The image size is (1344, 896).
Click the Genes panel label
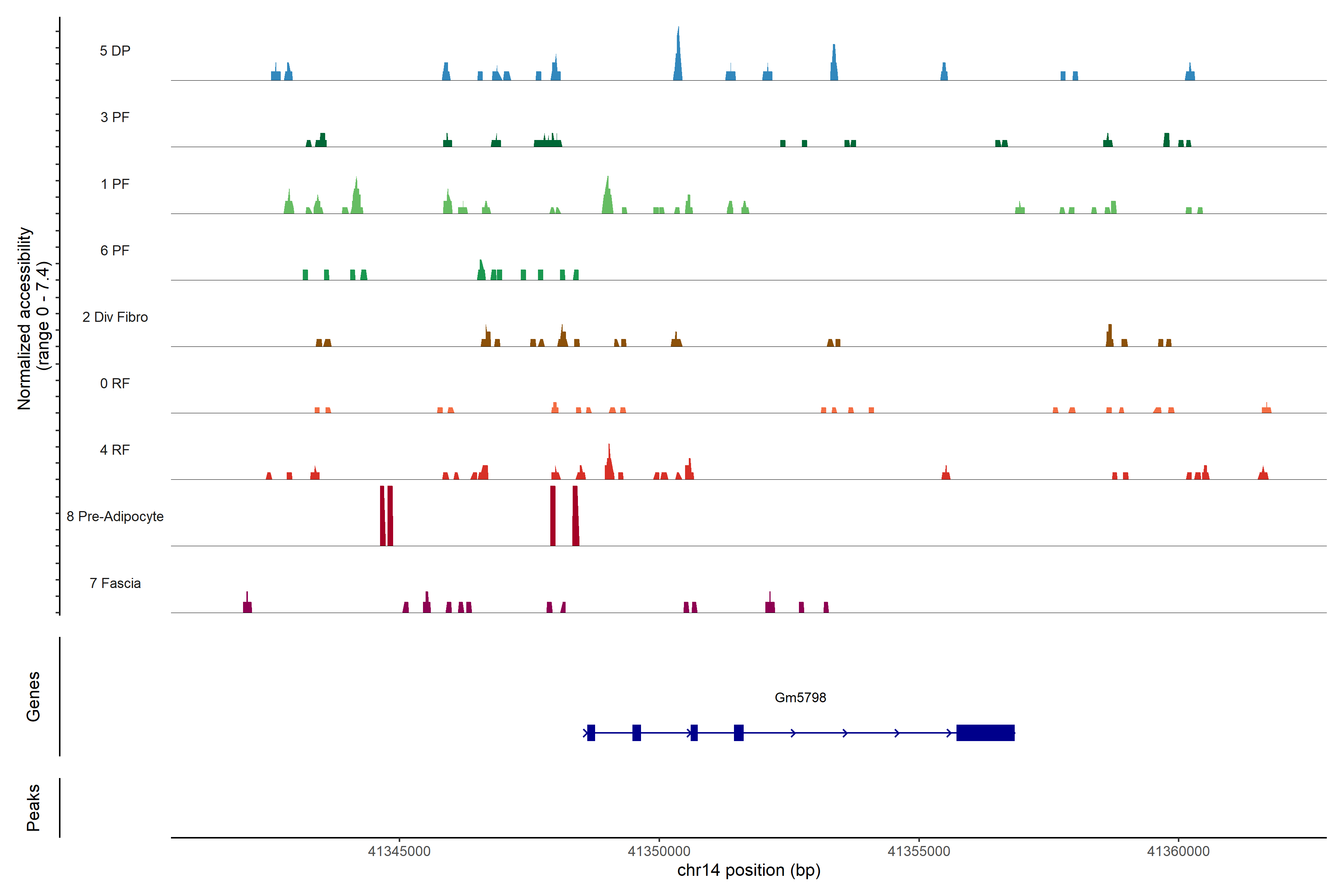click(33, 696)
